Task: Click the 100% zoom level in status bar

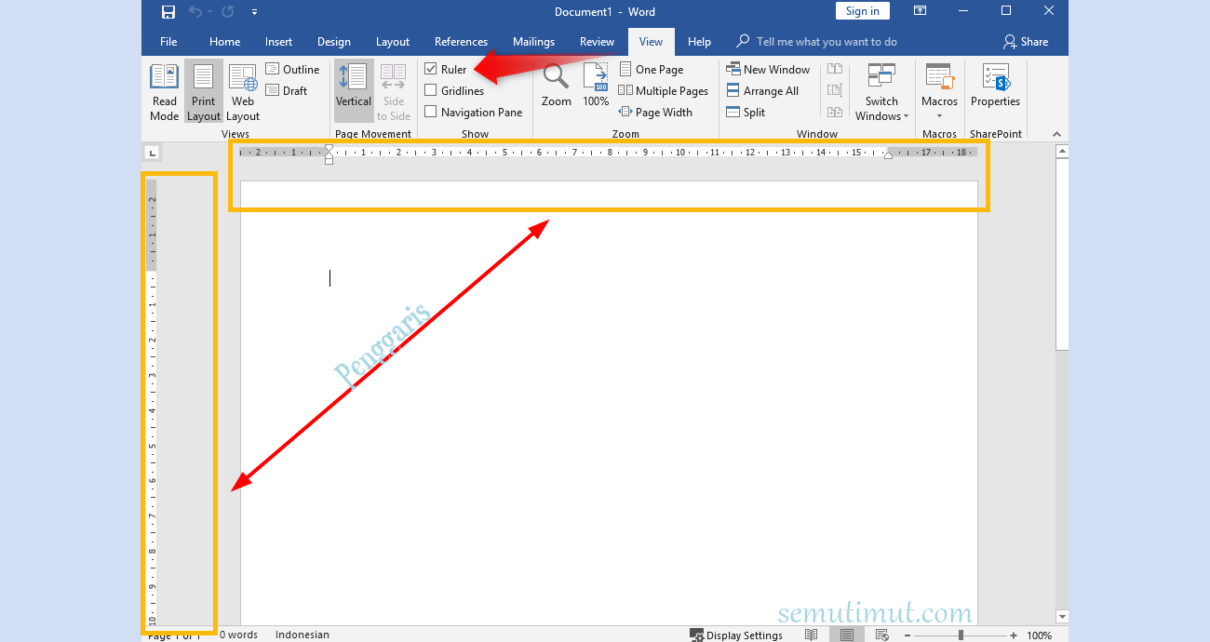Action: pyautogui.click(x=1039, y=635)
